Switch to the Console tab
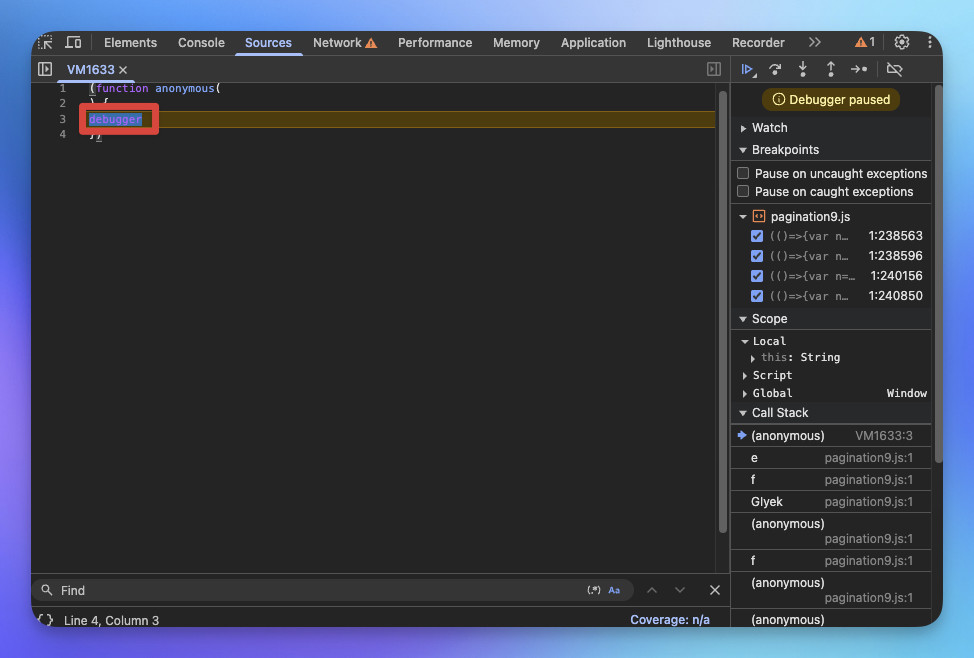The height and width of the screenshot is (658, 974). point(201,42)
